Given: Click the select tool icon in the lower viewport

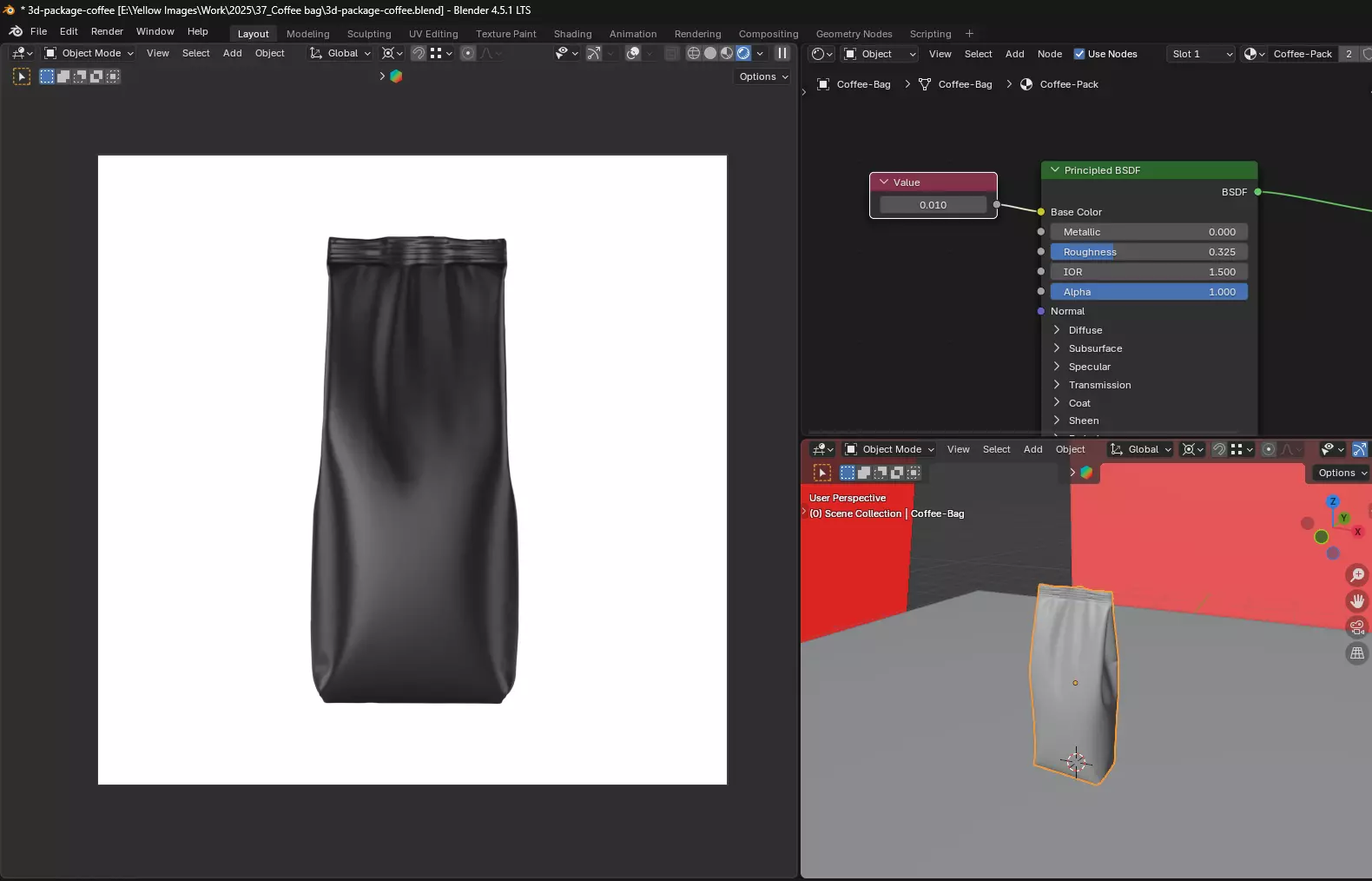Looking at the screenshot, I should click(x=822, y=473).
